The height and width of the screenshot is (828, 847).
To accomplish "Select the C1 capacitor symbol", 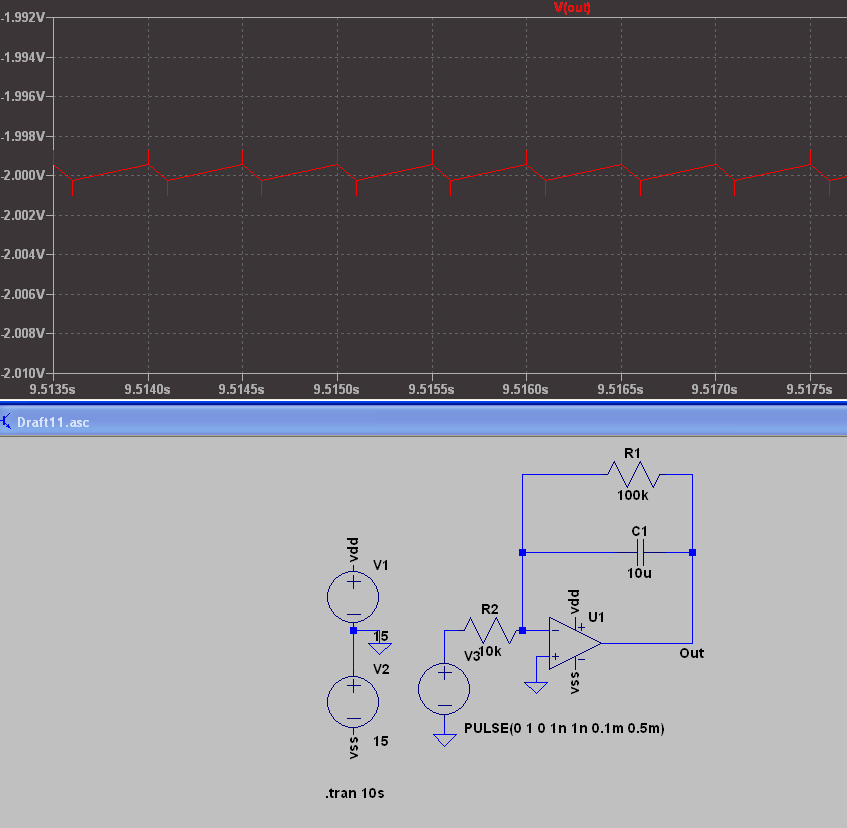I will click(x=640, y=553).
